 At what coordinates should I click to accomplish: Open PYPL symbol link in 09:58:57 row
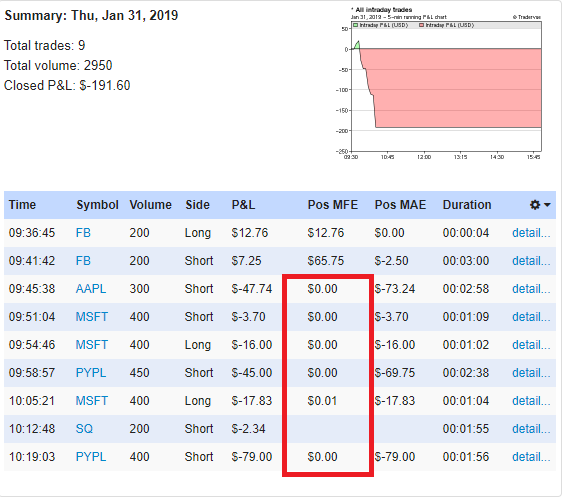pos(91,373)
